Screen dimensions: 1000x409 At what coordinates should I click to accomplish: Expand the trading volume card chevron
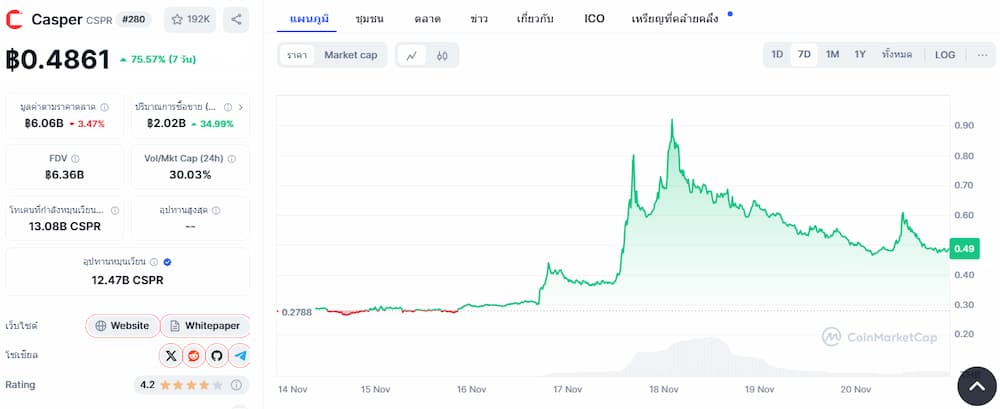(x=242, y=107)
